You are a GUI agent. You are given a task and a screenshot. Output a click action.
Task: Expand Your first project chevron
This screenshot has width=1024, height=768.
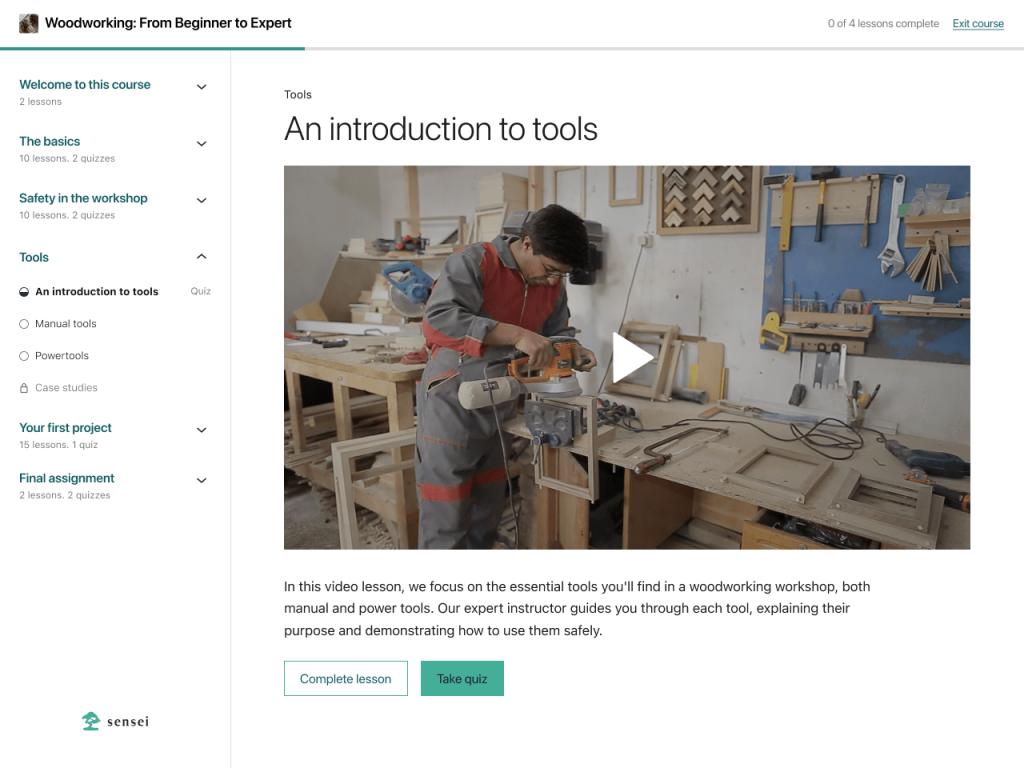point(201,430)
